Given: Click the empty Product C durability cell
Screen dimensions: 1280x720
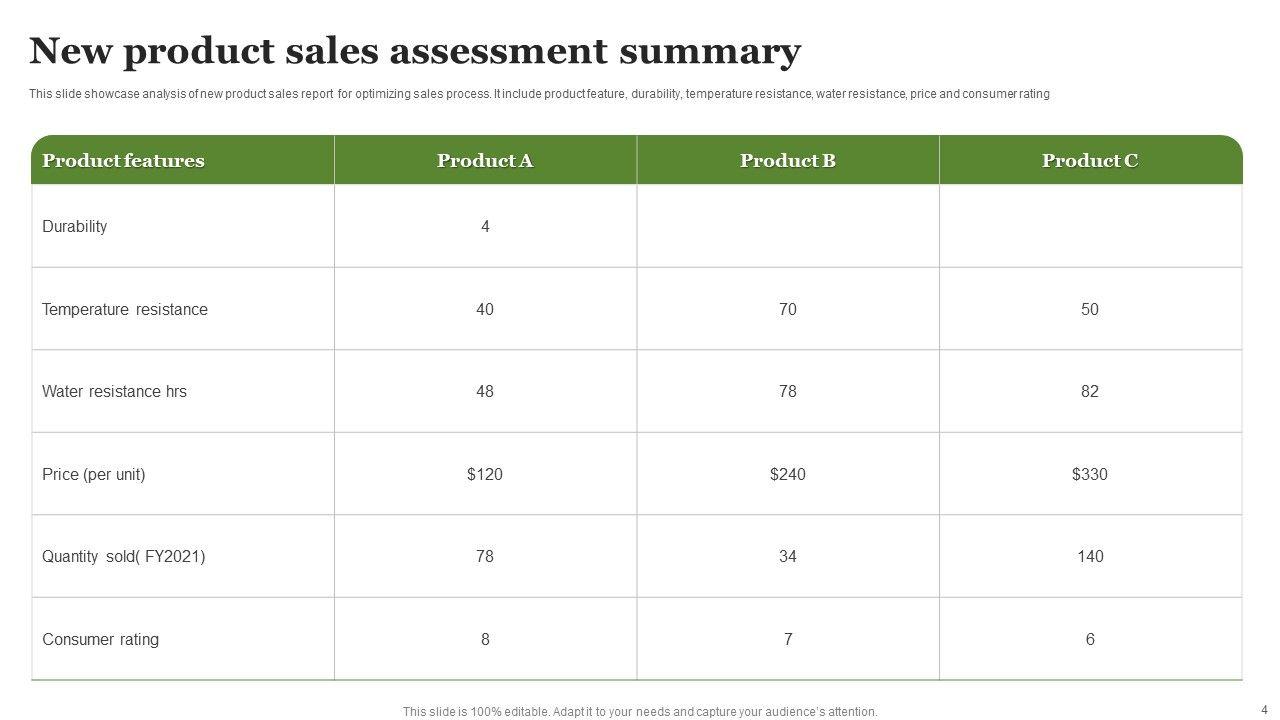Looking at the screenshot, I should point(1090,227).
